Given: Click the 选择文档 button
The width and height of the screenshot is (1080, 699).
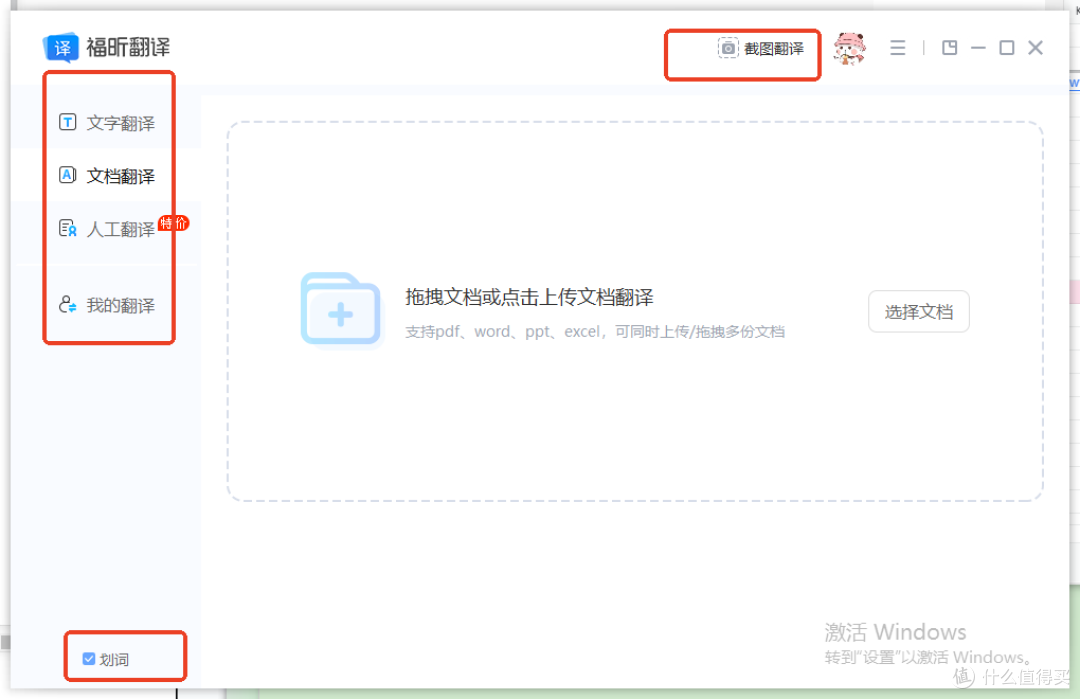Looking at the screenshot, I should pyautogui.click(x=919, y=312).
